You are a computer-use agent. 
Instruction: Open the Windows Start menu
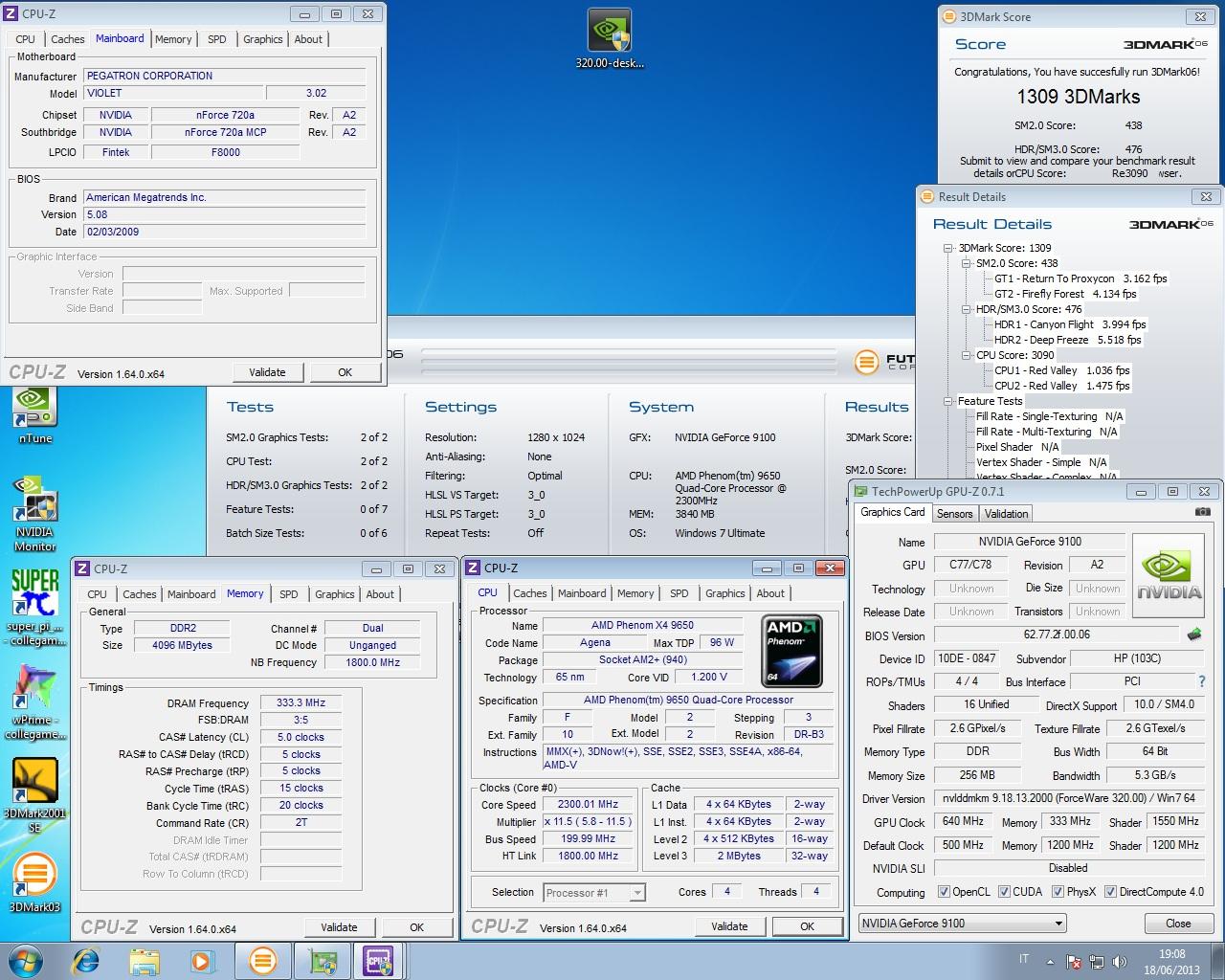tap(26, 961)
